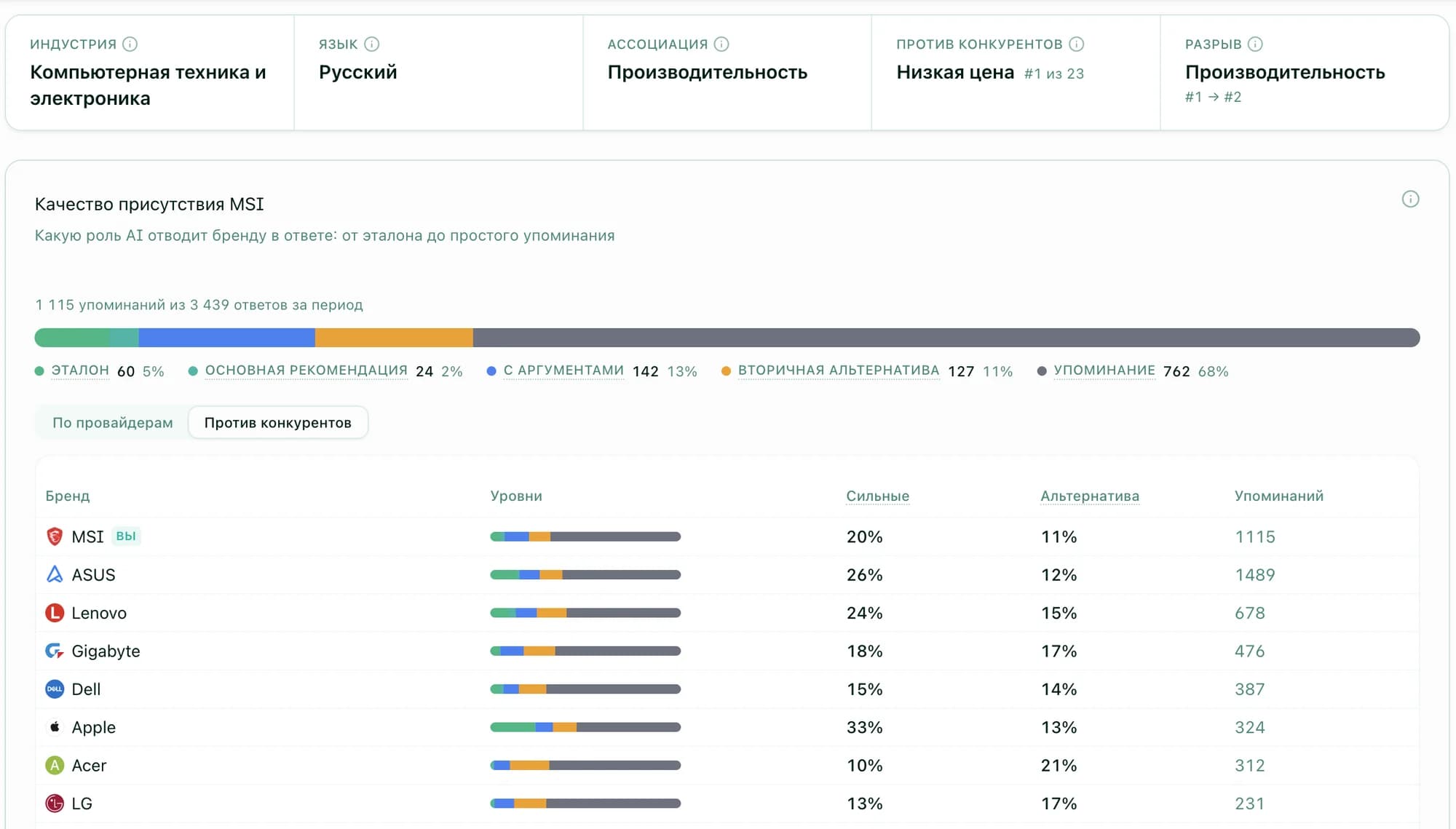Click the ASUS 26% strong value

(865, 575)
